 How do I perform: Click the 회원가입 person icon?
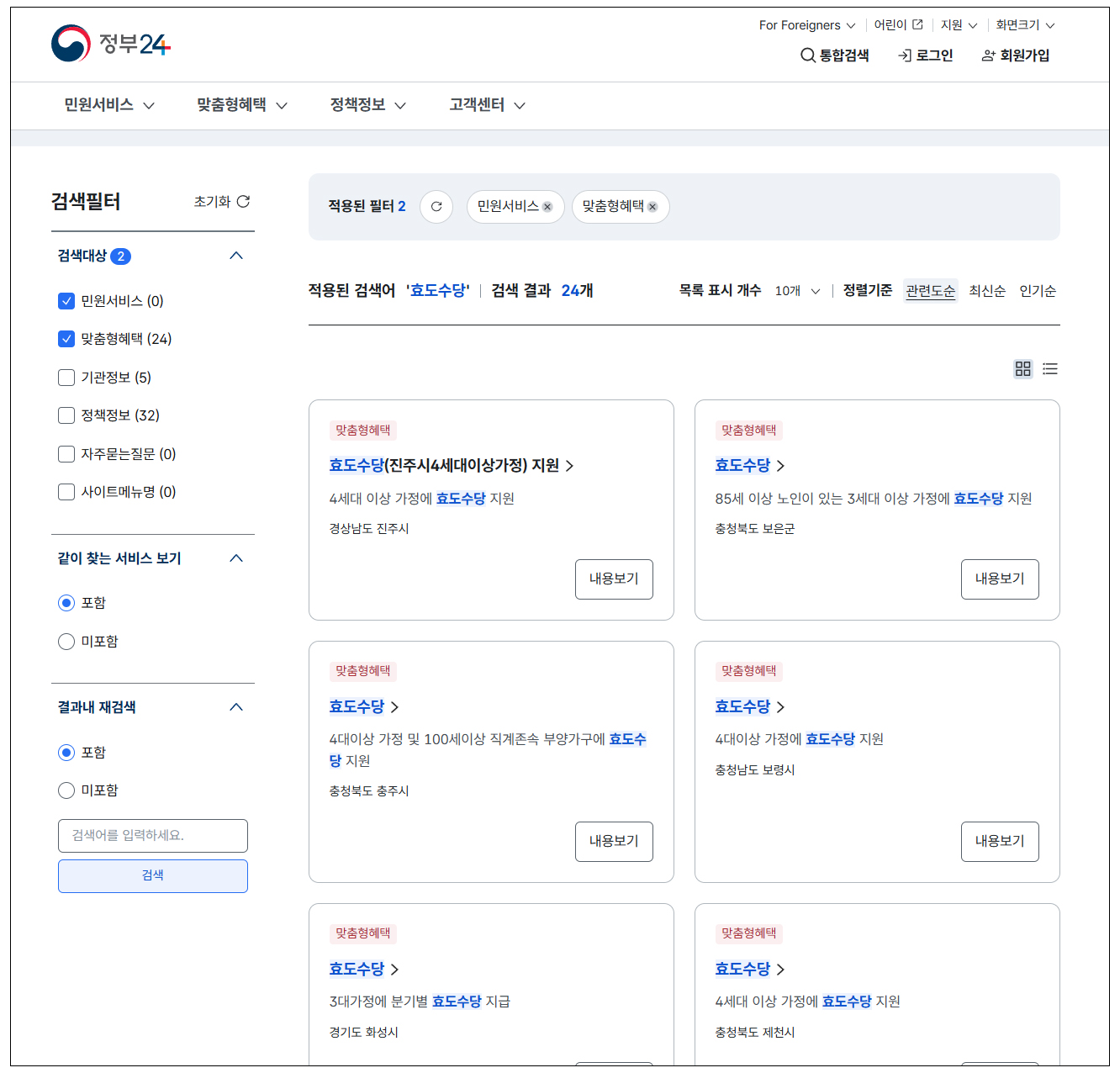pos(986,55)
